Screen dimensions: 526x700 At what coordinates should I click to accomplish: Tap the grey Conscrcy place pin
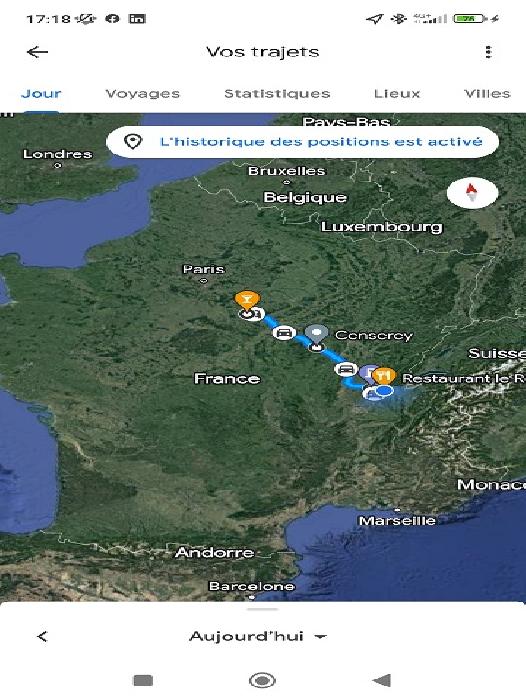[x=316, y=335]
